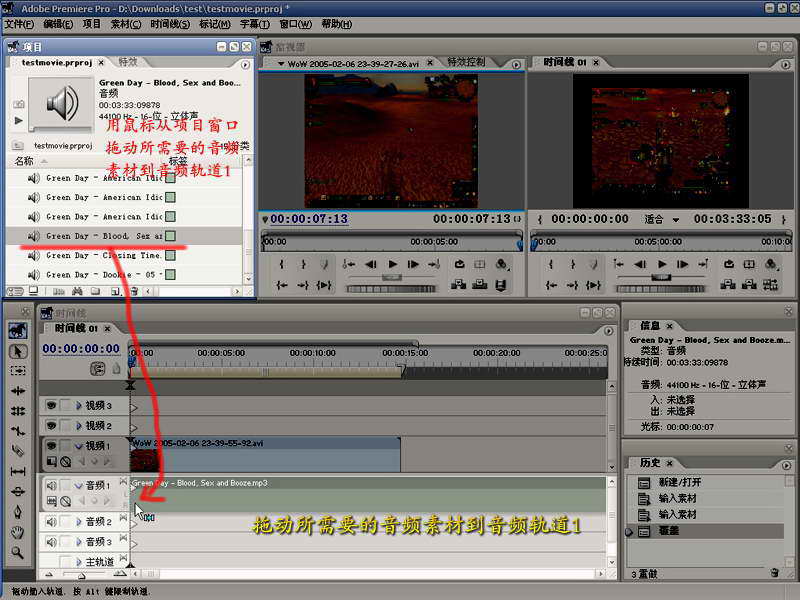The width and height of the screenshot is (800, 600).
Task: Expand the 主轨道 master track triangle
Action: pyautogui.click(x=79, y=561)
